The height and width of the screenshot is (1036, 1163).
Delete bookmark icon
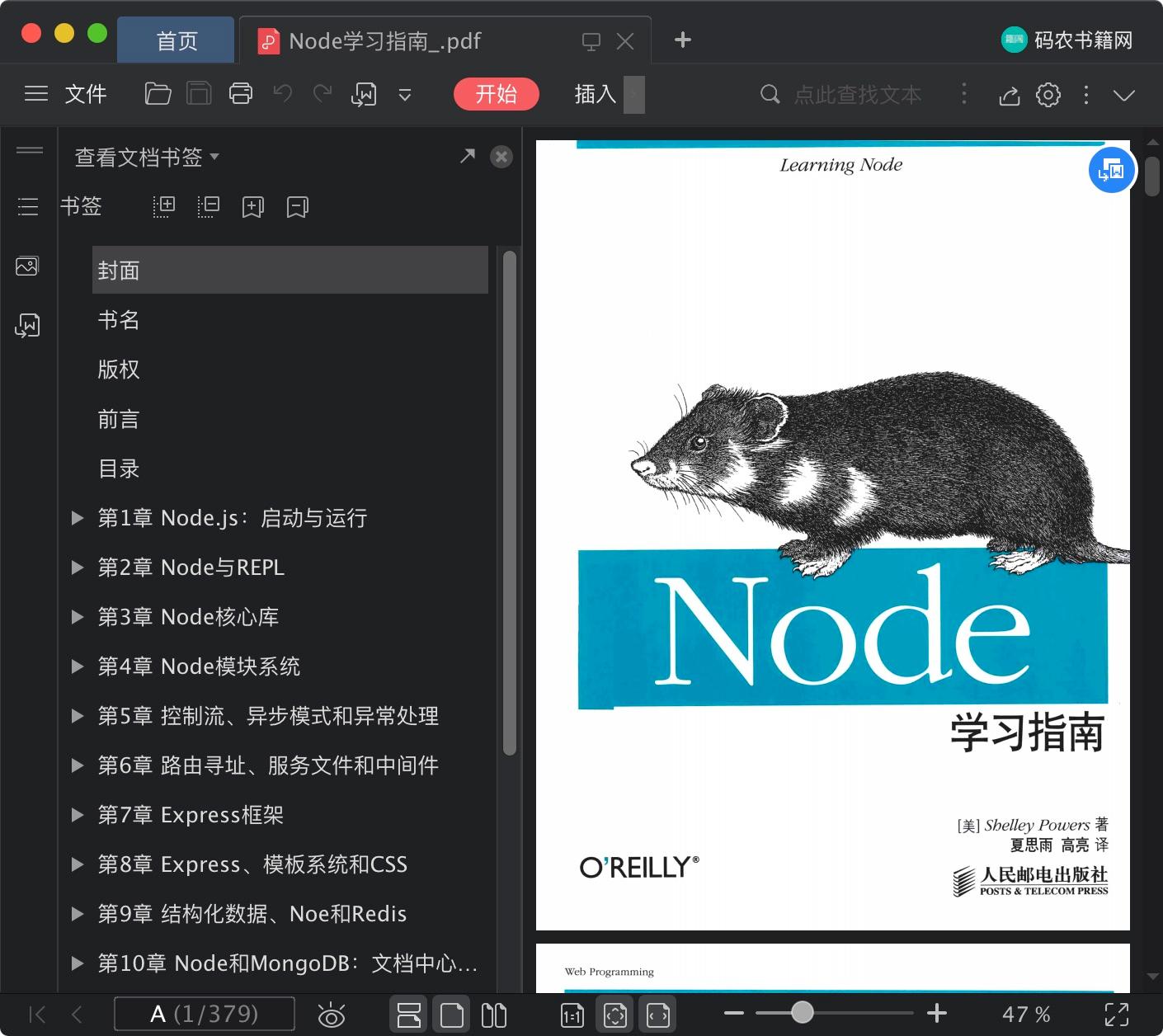[298, 207]
